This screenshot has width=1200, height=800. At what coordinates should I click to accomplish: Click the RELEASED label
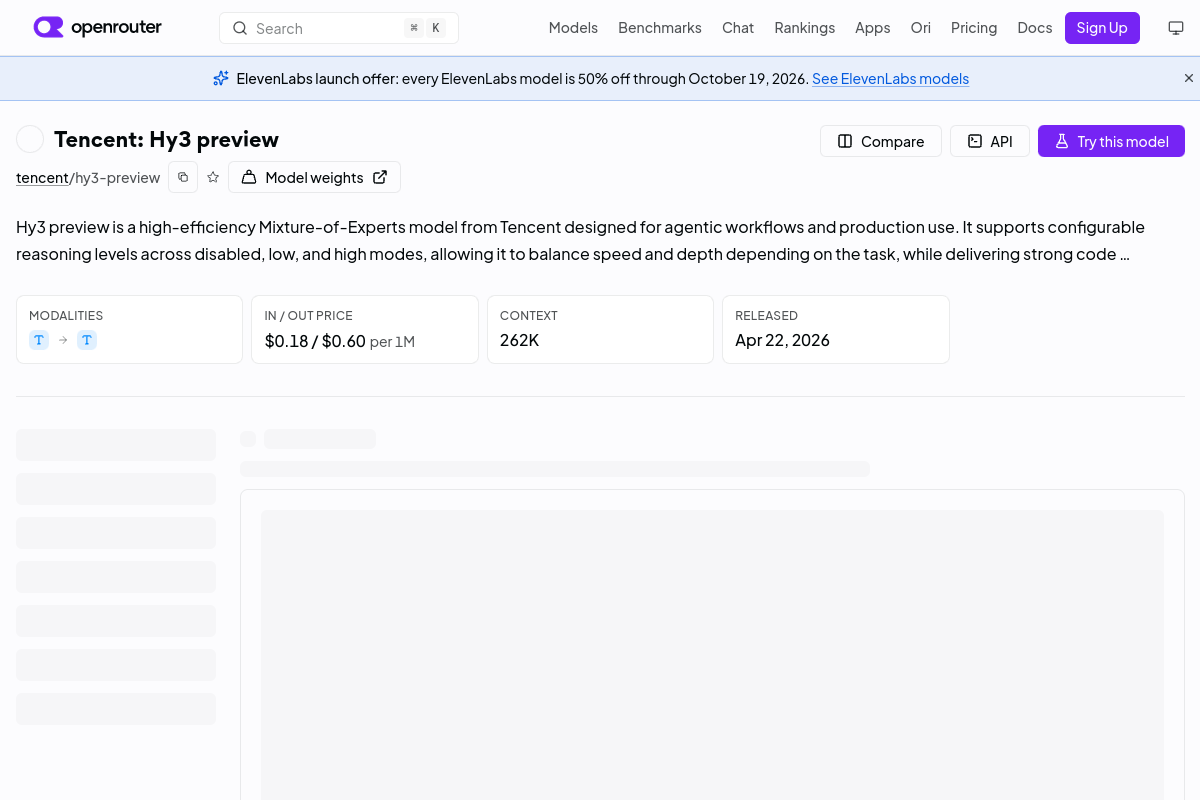766,315
